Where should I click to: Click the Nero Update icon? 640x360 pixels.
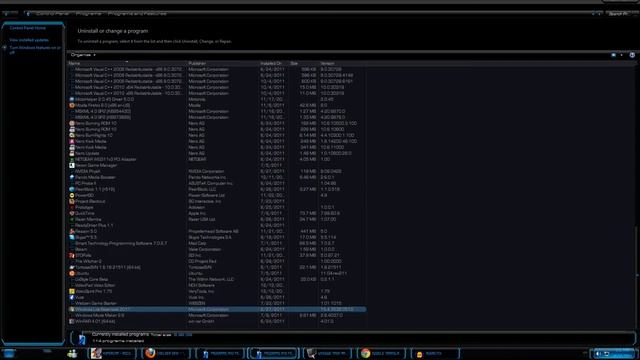click(x=72, y=153)
